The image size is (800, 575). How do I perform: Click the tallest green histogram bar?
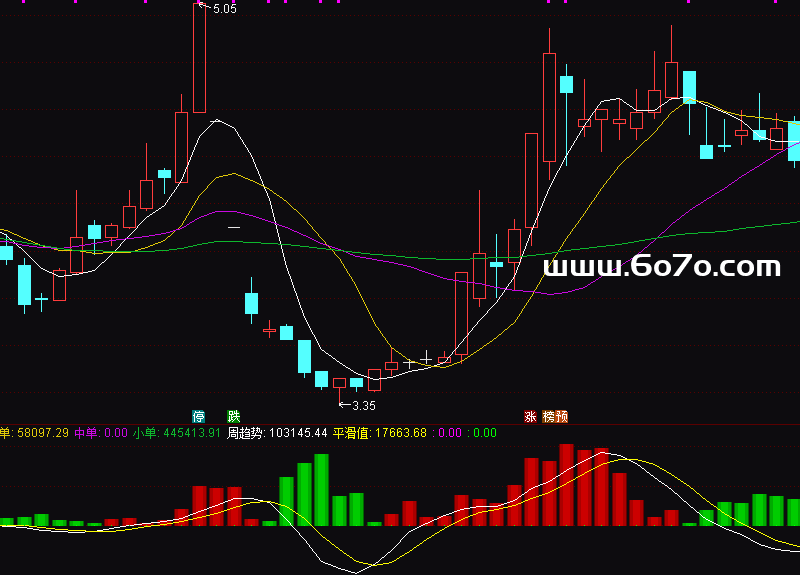(x=321, y=490)
